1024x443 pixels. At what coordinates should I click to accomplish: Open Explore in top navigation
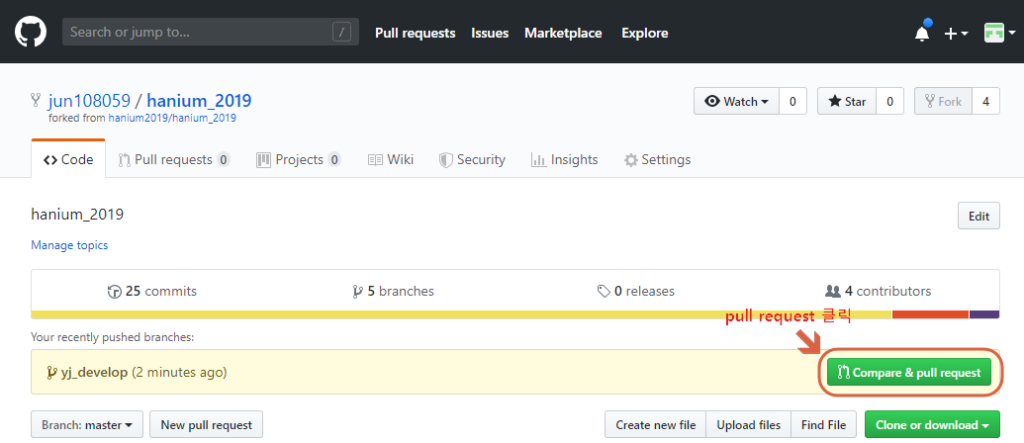(645, 33)
